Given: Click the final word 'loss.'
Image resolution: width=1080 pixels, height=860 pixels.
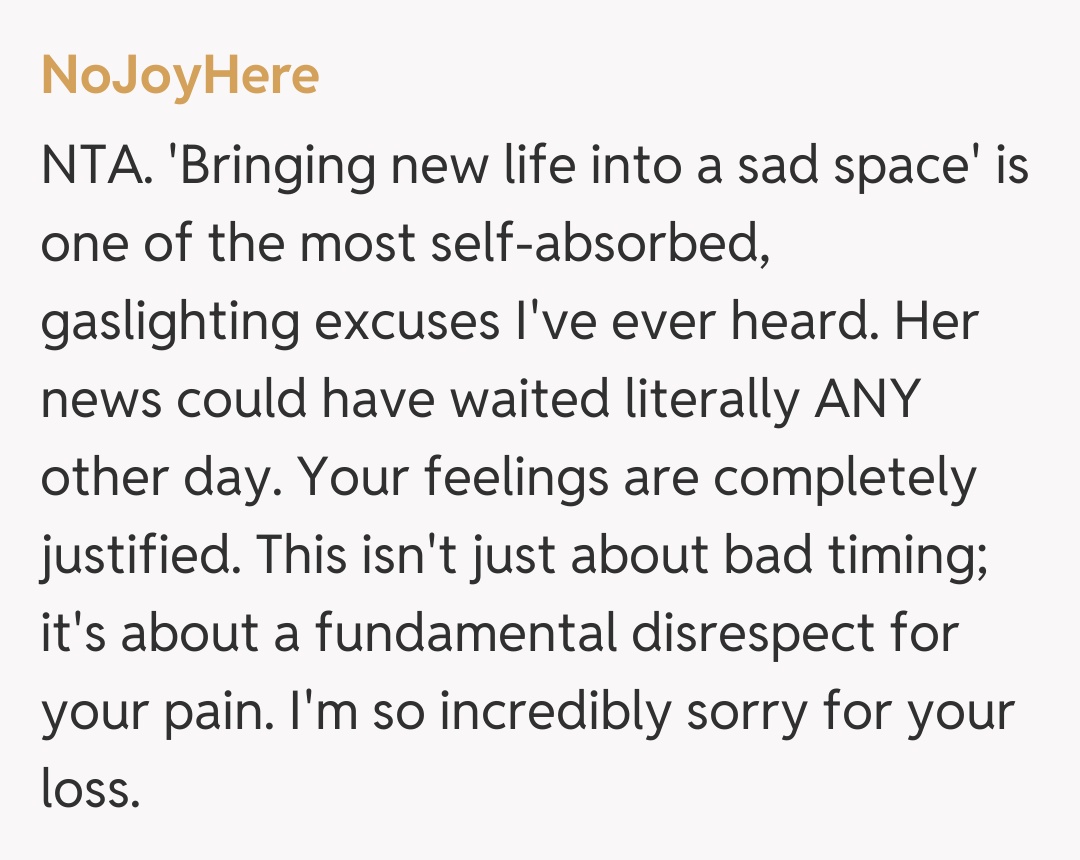Looking at the screenshot, I should 89,790.
